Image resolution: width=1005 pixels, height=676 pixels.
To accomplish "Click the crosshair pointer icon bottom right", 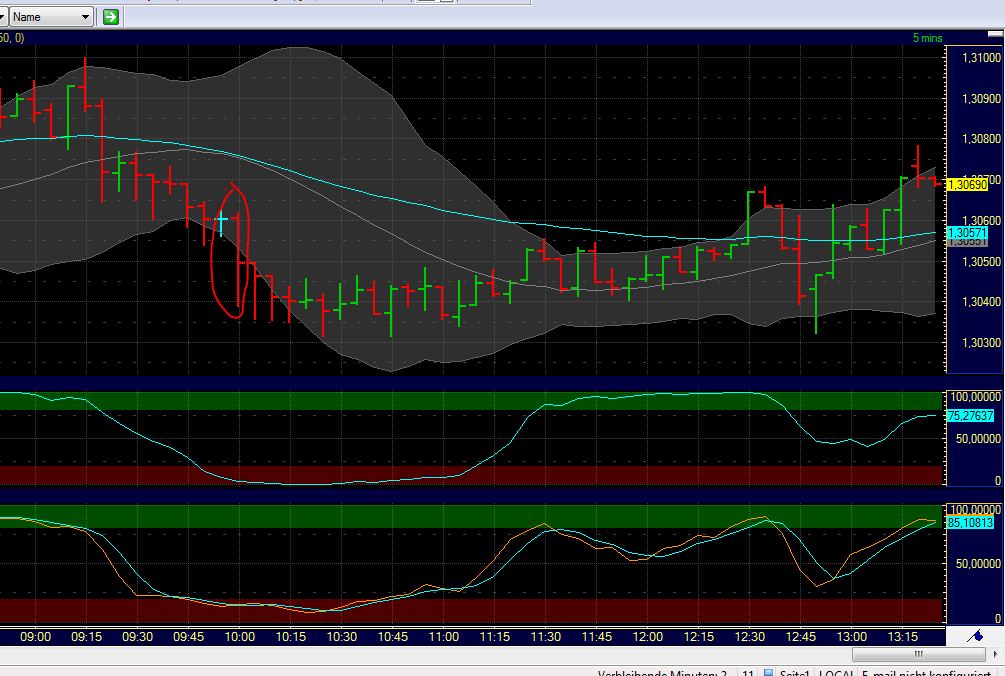I will [976, 636].
